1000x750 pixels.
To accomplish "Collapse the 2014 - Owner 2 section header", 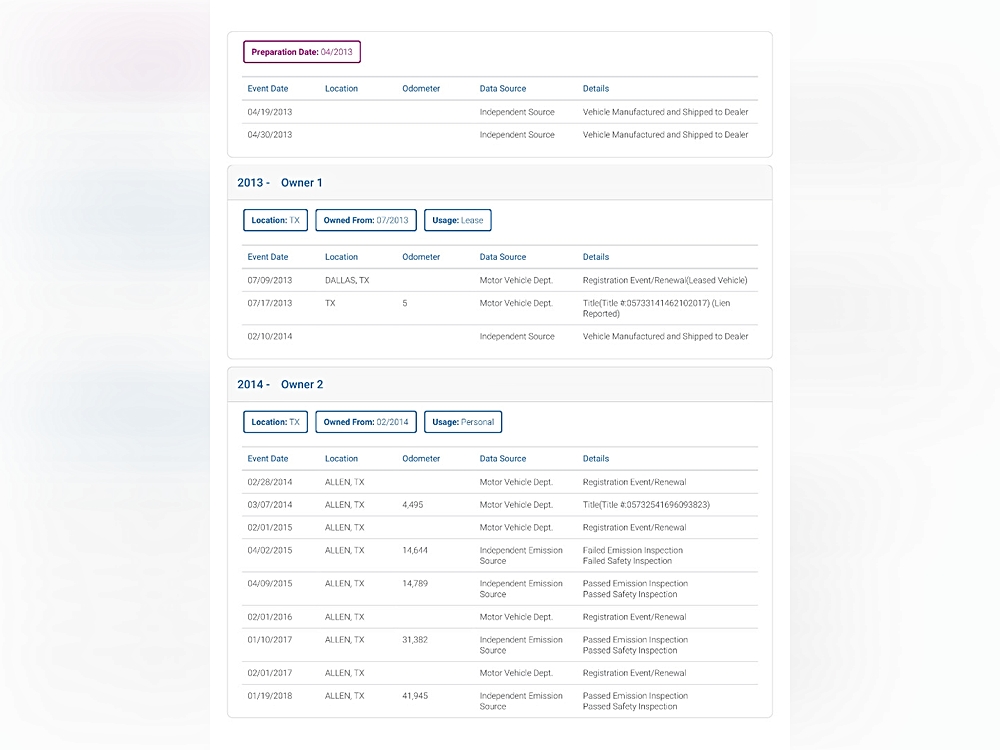I will point(499,385).
